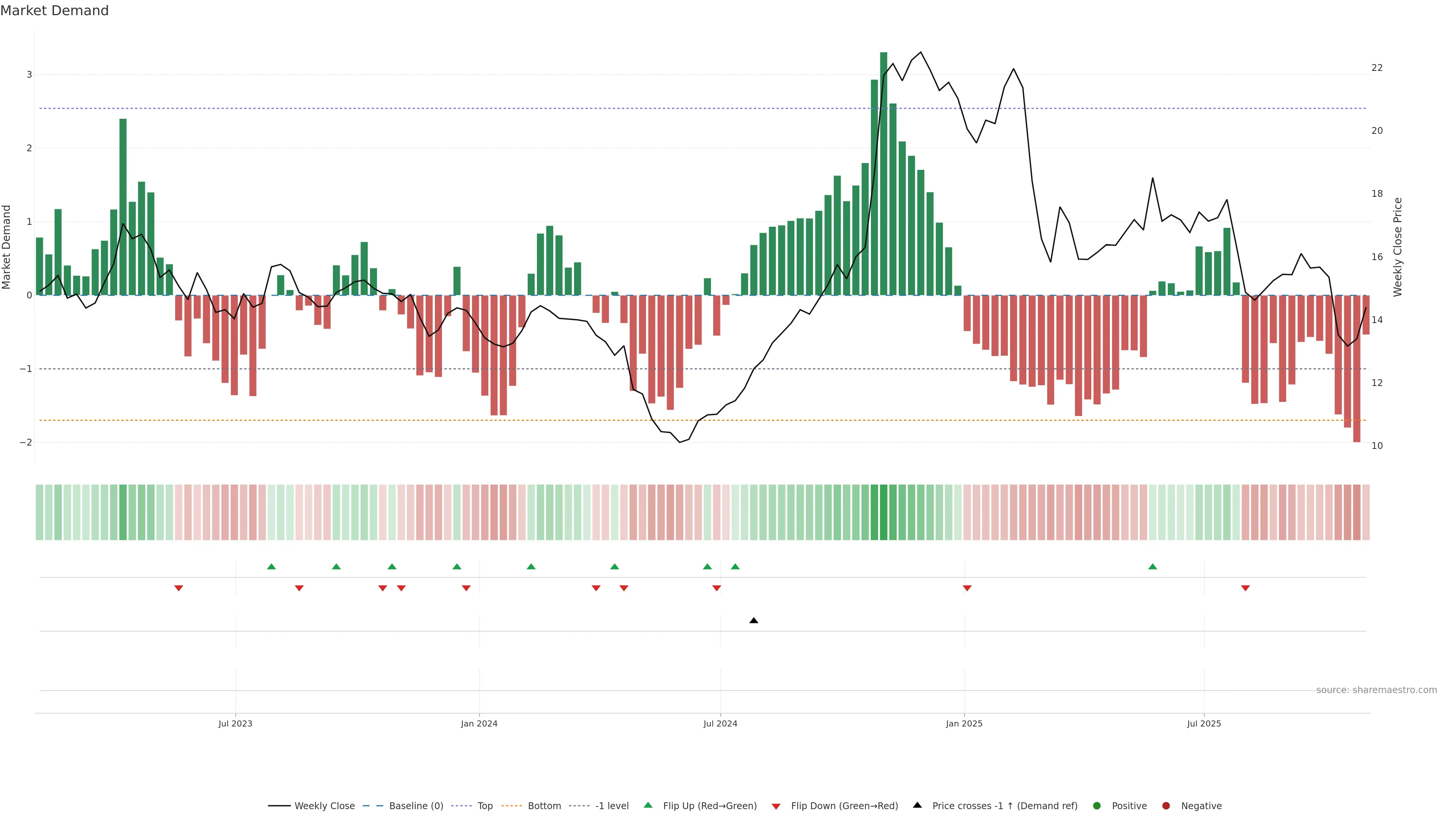Screen dimensions: 1456x819
Task: Hide the Bottom dotted line via legend
Action: (x=544, y=806)
